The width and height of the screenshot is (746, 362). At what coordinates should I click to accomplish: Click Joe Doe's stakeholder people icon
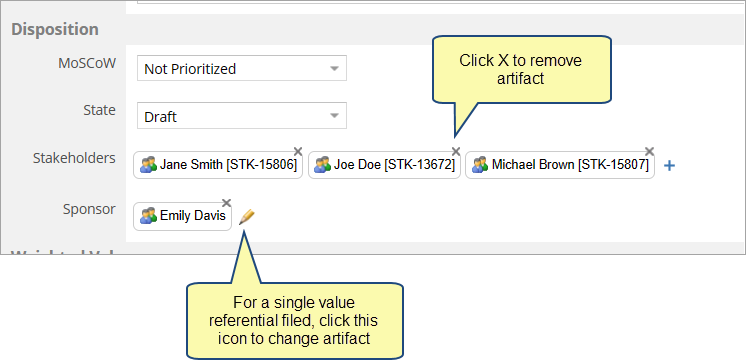click(x=323, y=165)
